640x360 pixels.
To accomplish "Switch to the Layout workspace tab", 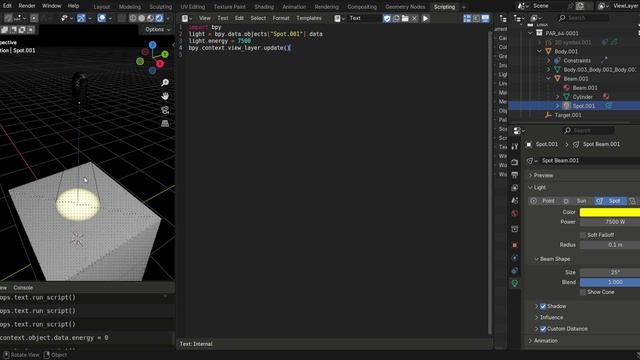I will (x=102, y=7).
